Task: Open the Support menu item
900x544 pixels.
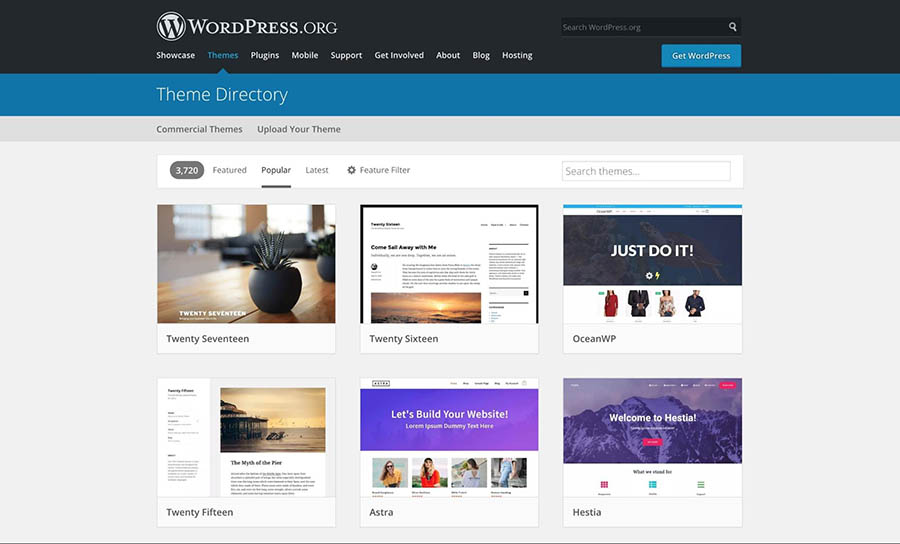Action: (x=346, y=55)
